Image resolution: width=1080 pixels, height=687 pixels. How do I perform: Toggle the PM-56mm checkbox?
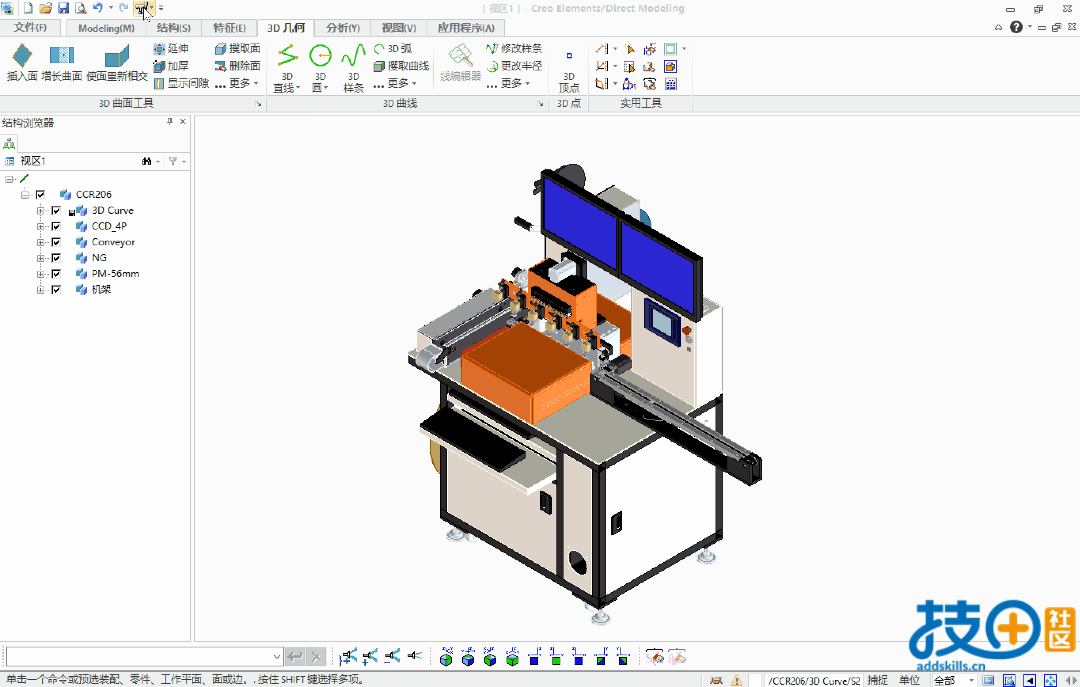point(56,274)
